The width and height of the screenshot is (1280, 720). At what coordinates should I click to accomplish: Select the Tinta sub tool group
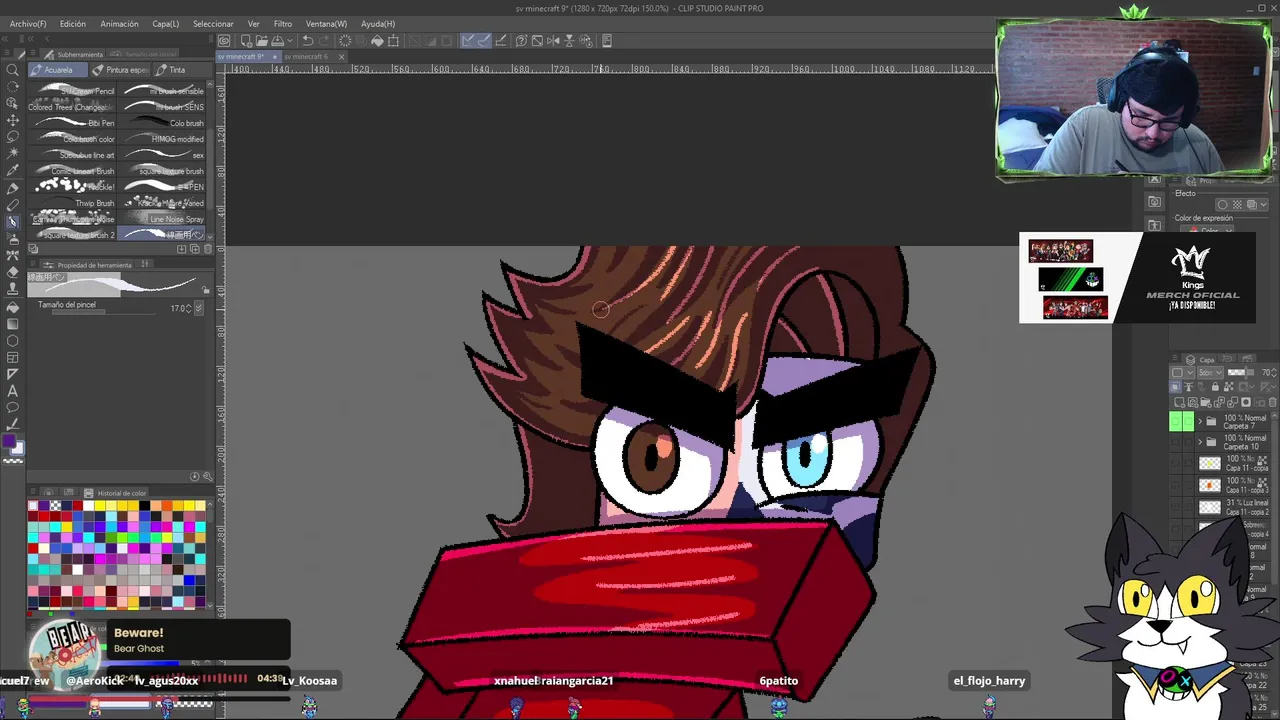pyautogui.click(x=182, y=70)
